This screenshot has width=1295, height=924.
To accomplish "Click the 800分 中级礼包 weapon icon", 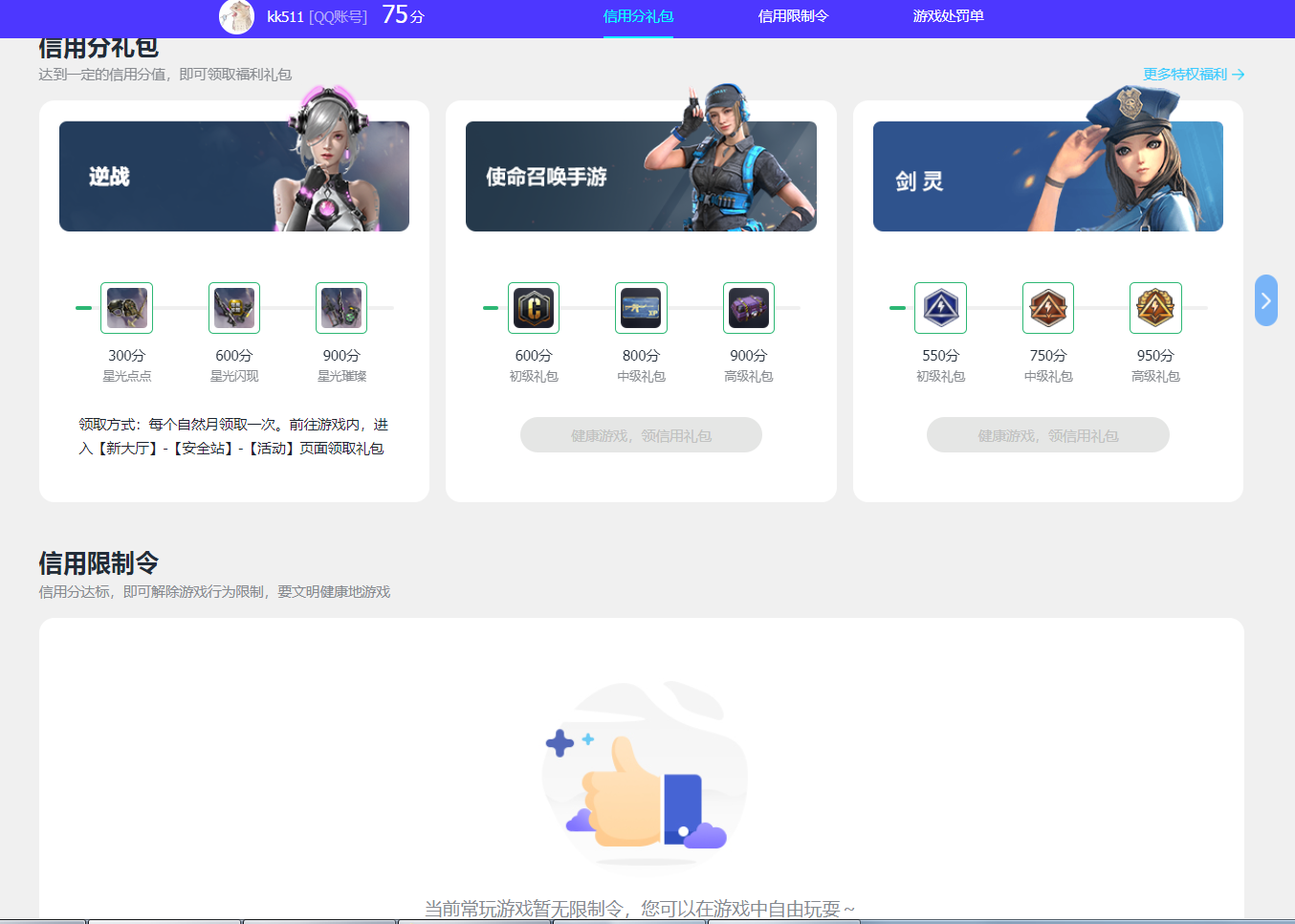I will pyautogui.click(x=641, y=308).
